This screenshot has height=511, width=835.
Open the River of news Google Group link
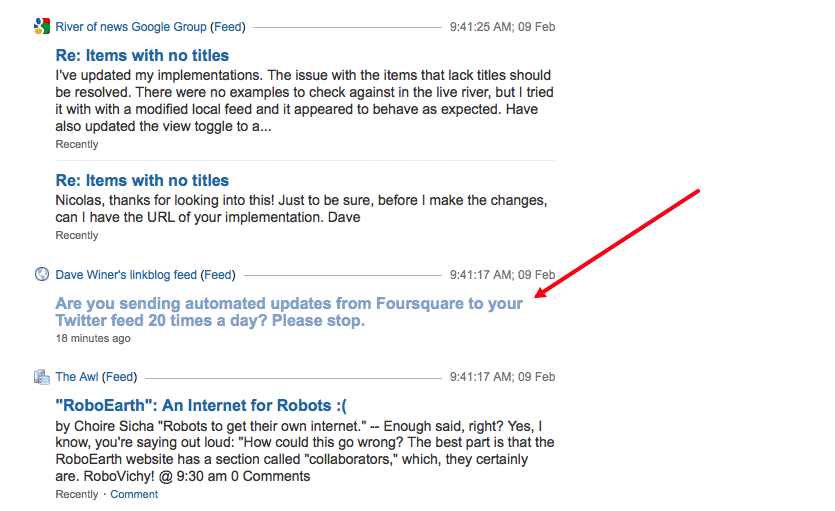pos(131,27)
